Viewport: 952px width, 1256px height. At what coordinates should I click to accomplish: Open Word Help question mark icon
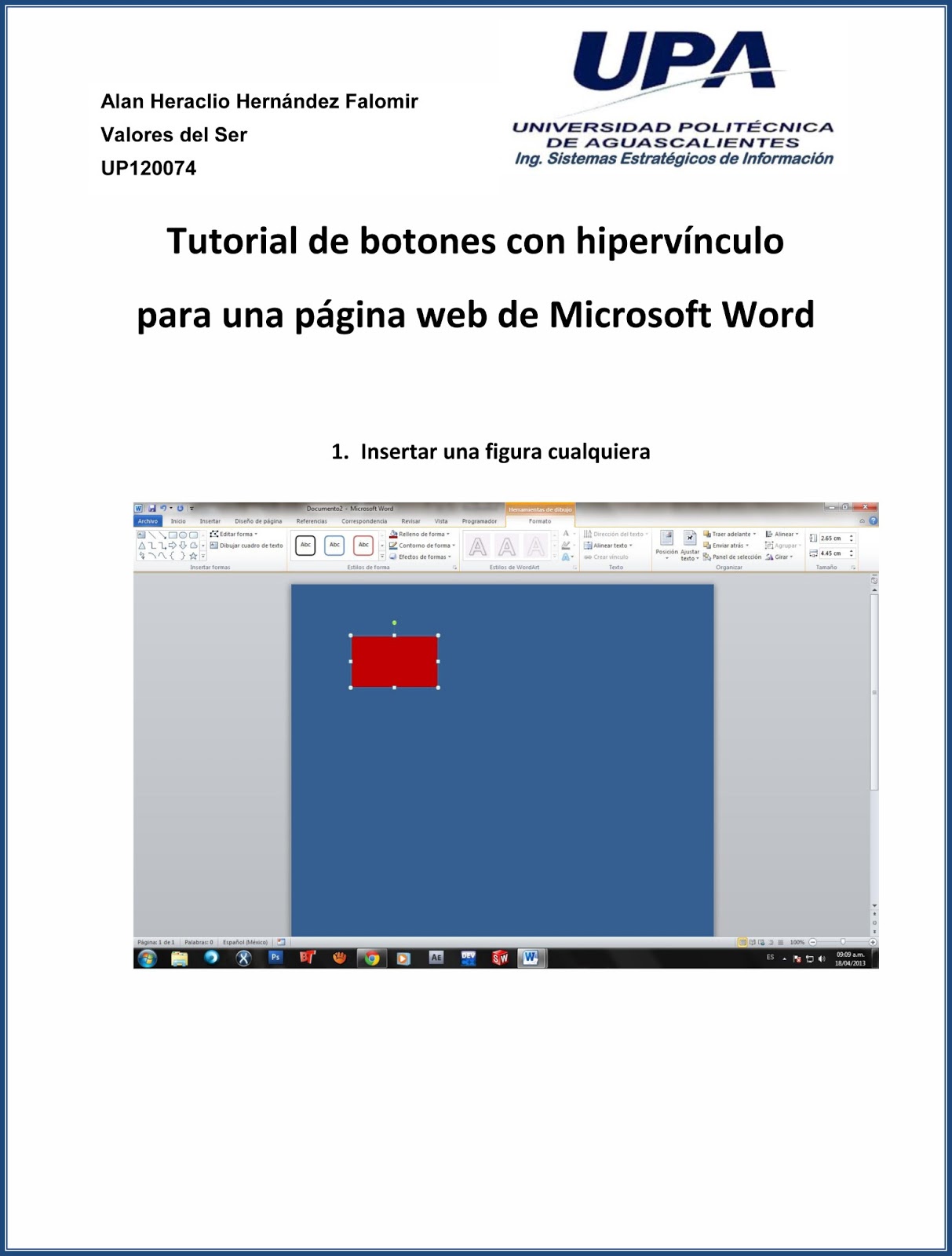point(873,521)
